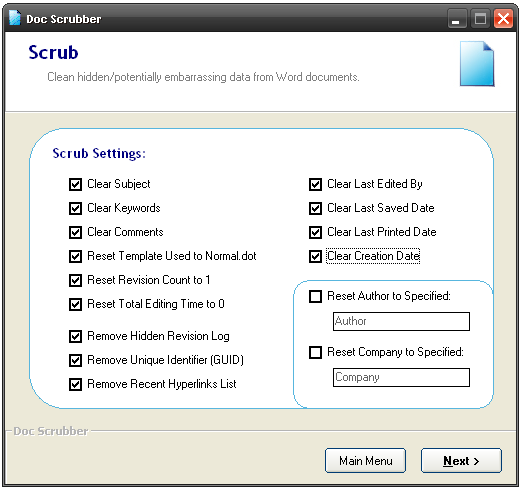
Task: Toggle Remove Unique Identifier (GUID) checkbox
Action: (75, 360)
